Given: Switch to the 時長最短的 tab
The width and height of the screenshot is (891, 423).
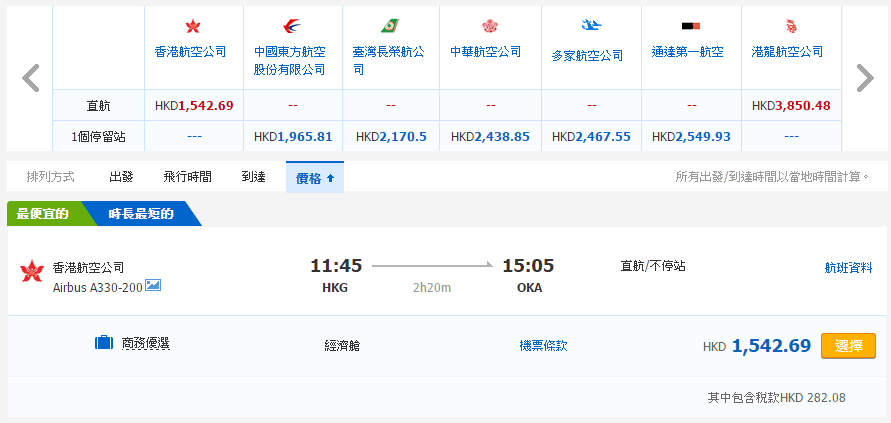Looking at the screenshot, I should tap(142, 214).
